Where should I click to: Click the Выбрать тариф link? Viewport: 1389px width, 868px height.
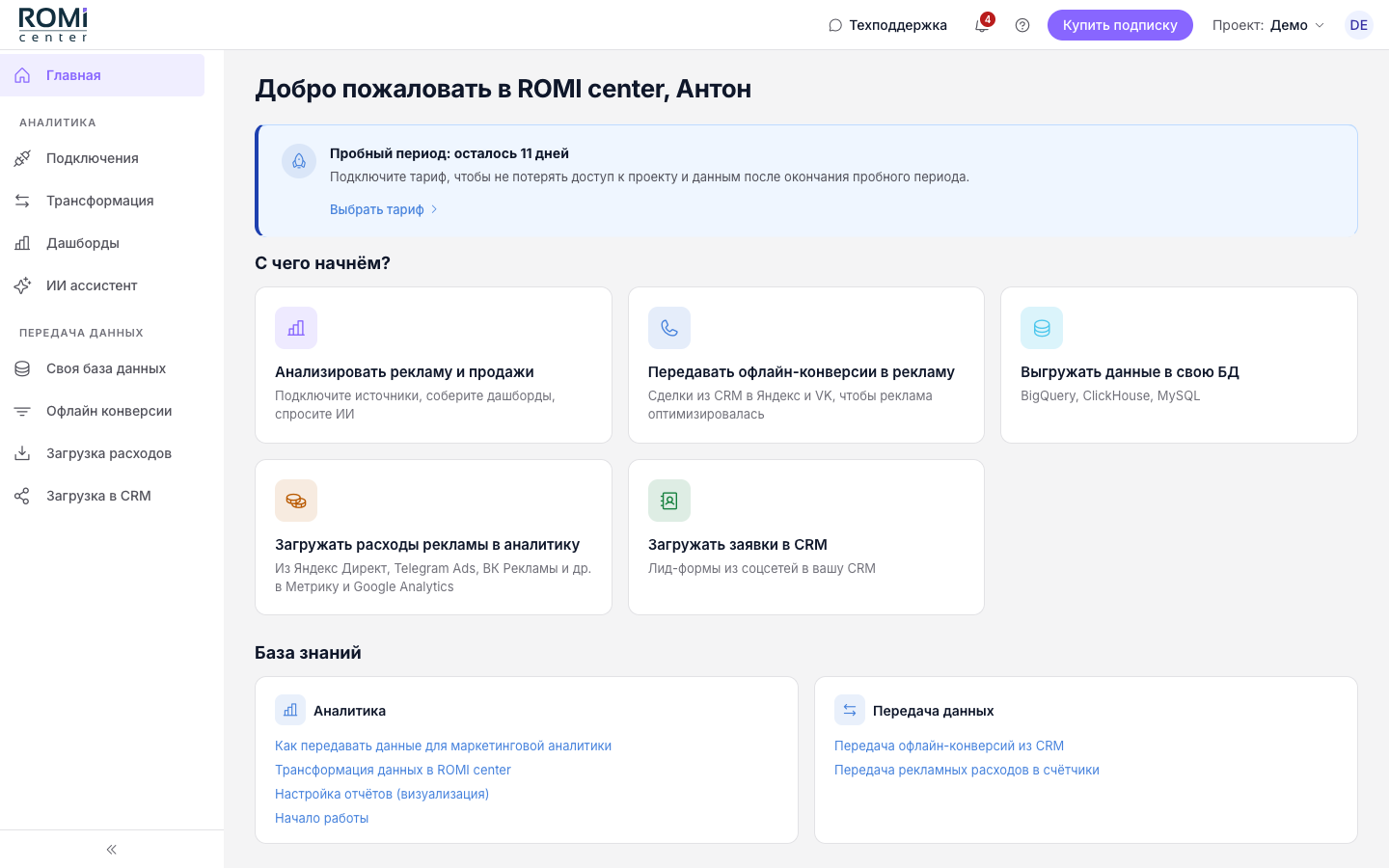[x=384, y=209]
